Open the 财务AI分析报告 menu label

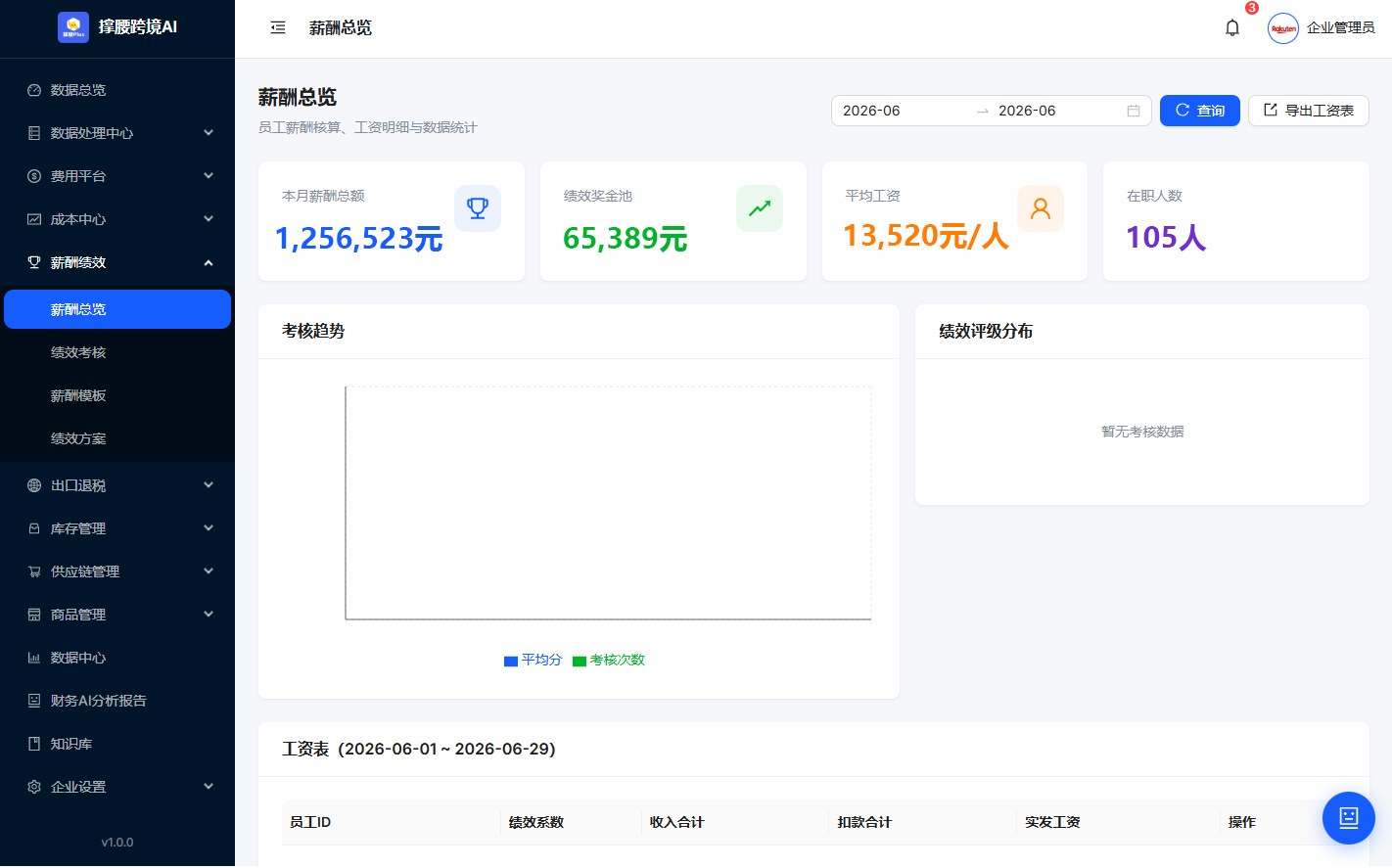[x=99, y=701]
